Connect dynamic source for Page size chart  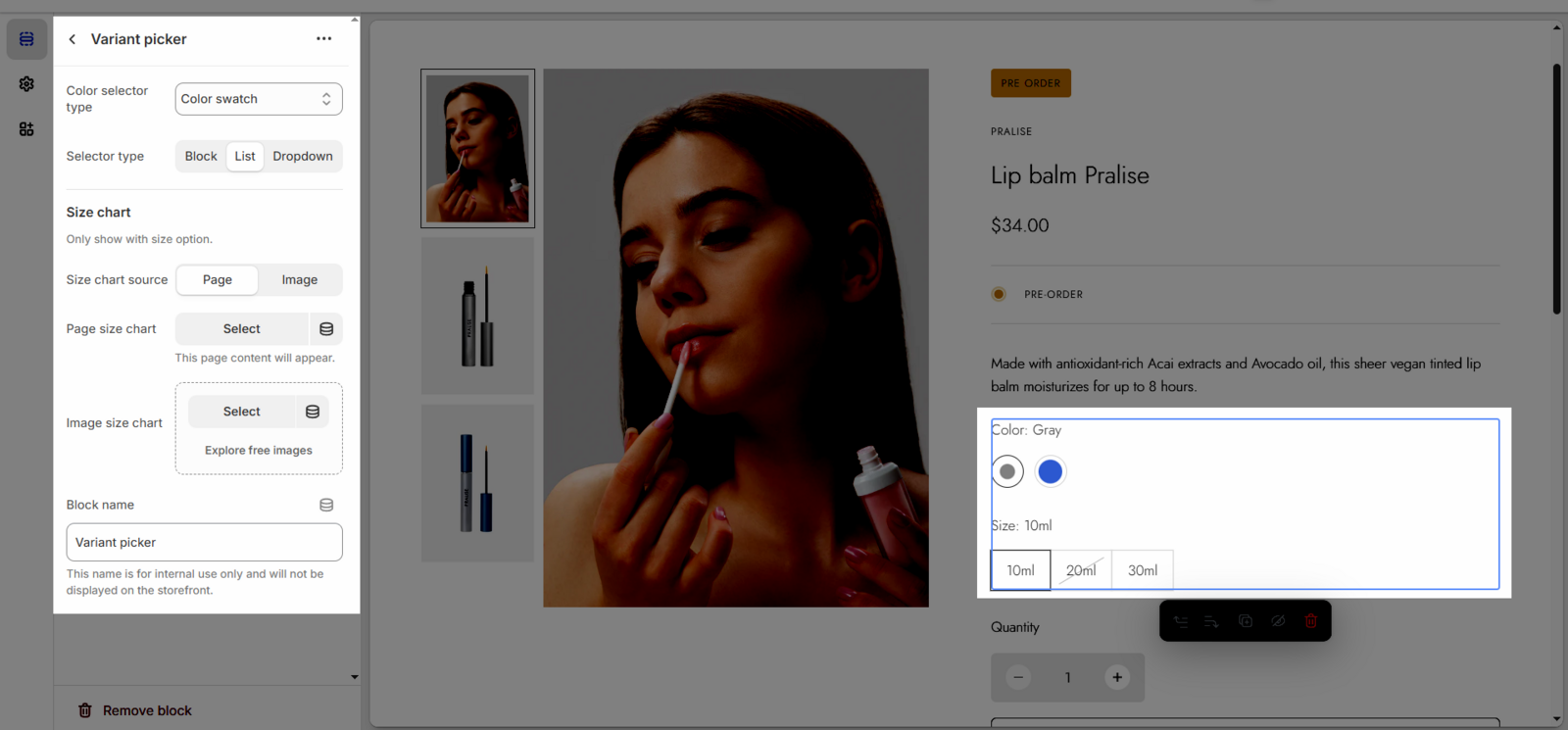[326, 329]
